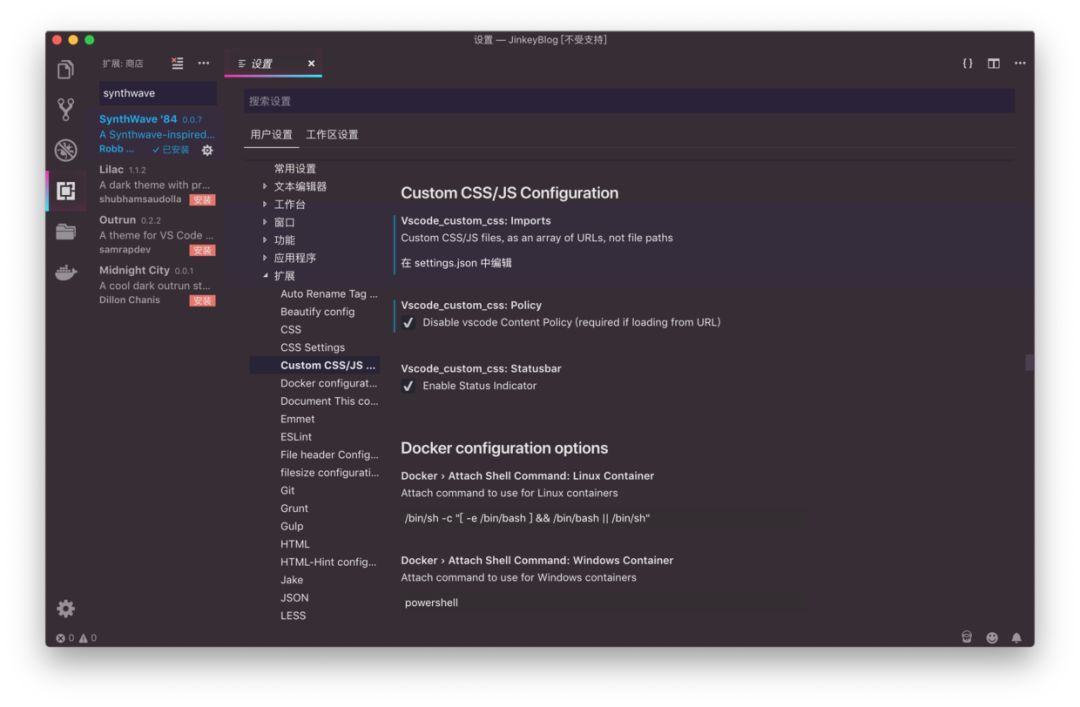The height and width of the screenshot is (707, 1080).
Task: Toggle Disable vscode Content Policy checkbox
Action: (x=408, y=322)
